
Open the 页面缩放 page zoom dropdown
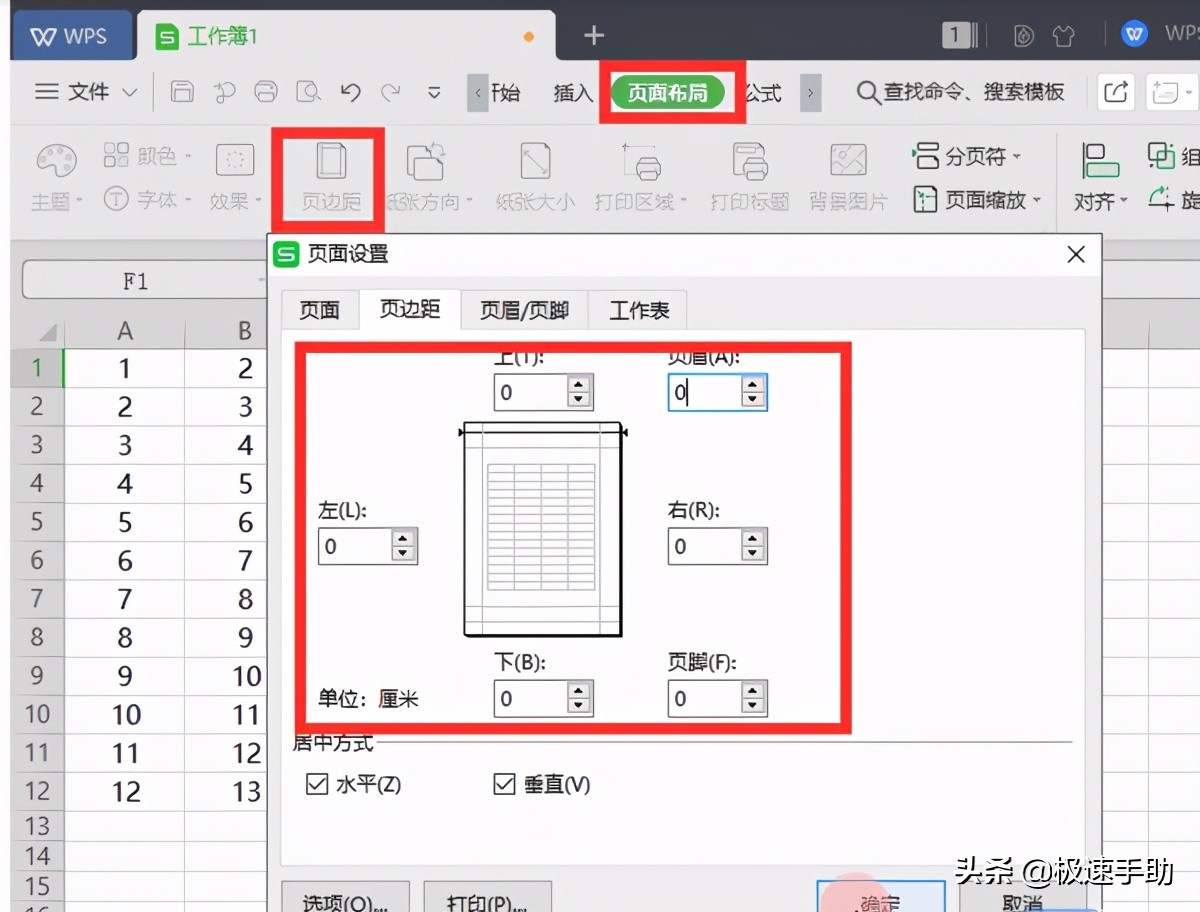click(x=977, y=200)
